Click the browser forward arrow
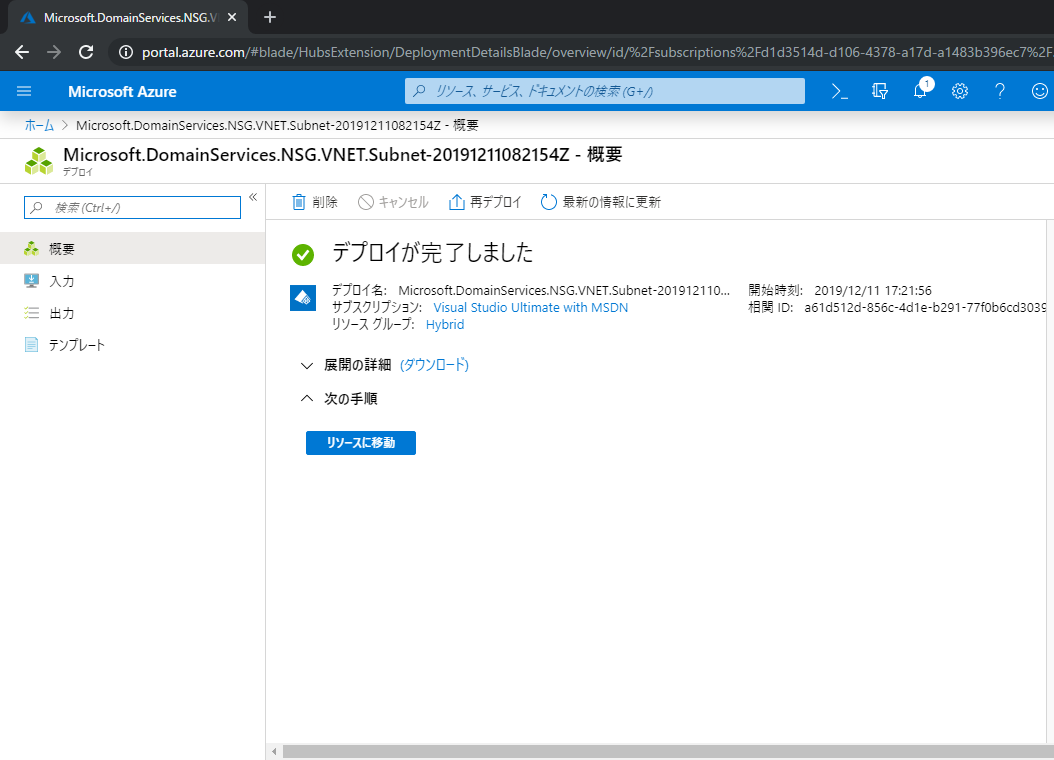The width and height of the screenshot is (1054, 760). coord(54,52)
